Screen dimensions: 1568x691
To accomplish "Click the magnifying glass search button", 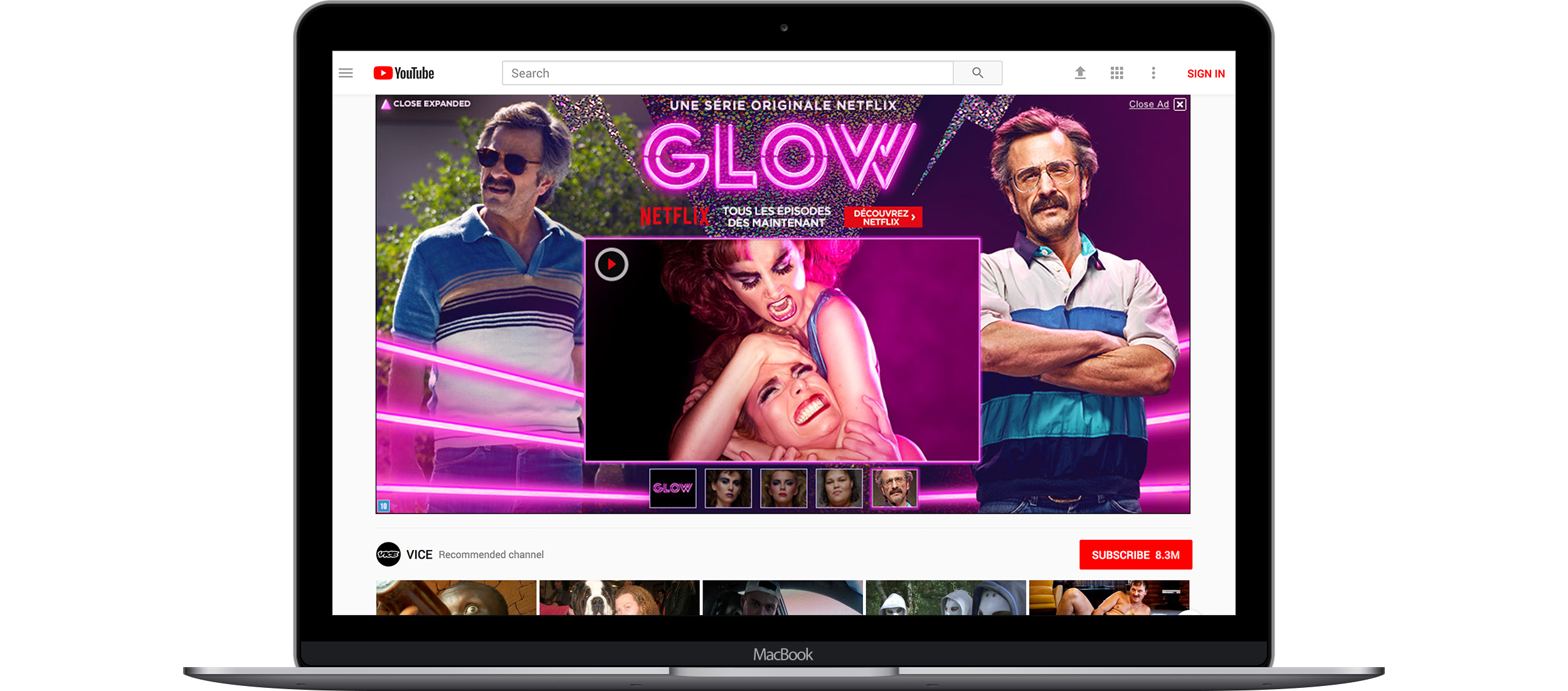I will pyautogui.click(x=978, y=73).
